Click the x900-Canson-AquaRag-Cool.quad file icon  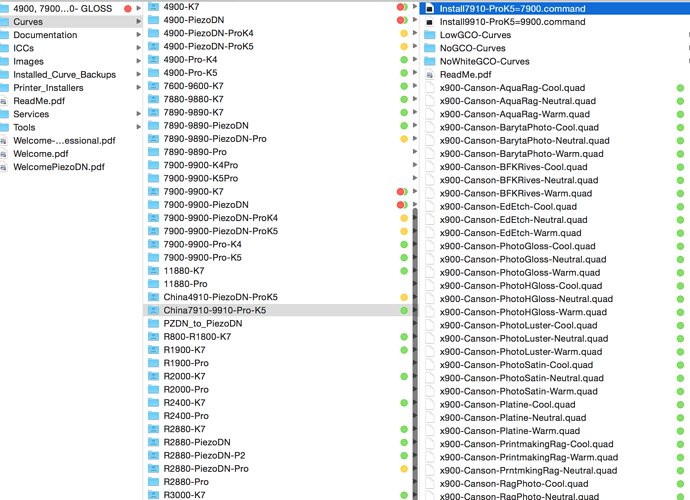pos(430,88)
